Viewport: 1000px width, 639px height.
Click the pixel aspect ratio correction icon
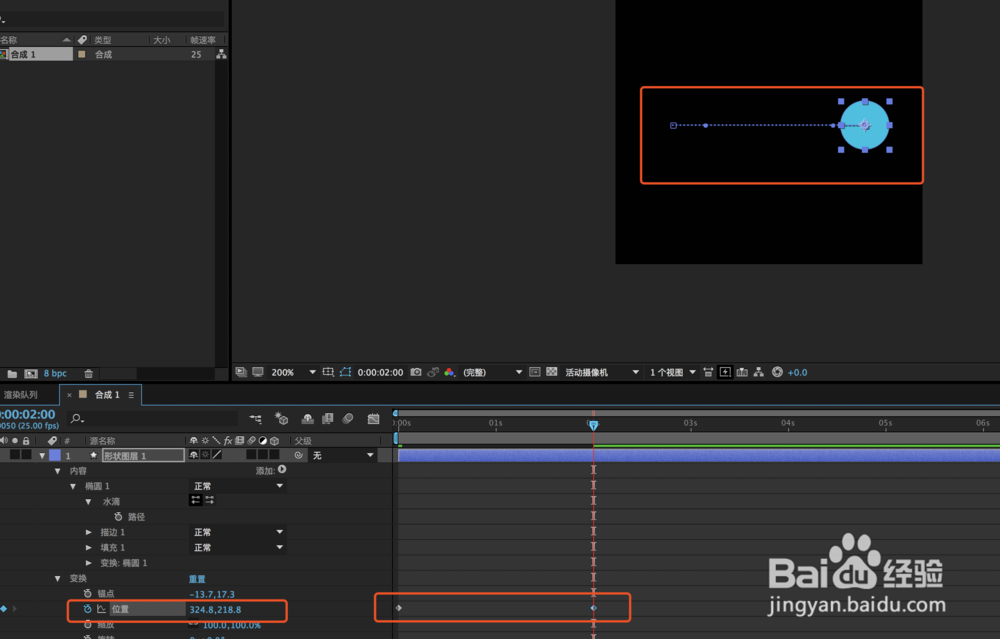click(708, 372)
